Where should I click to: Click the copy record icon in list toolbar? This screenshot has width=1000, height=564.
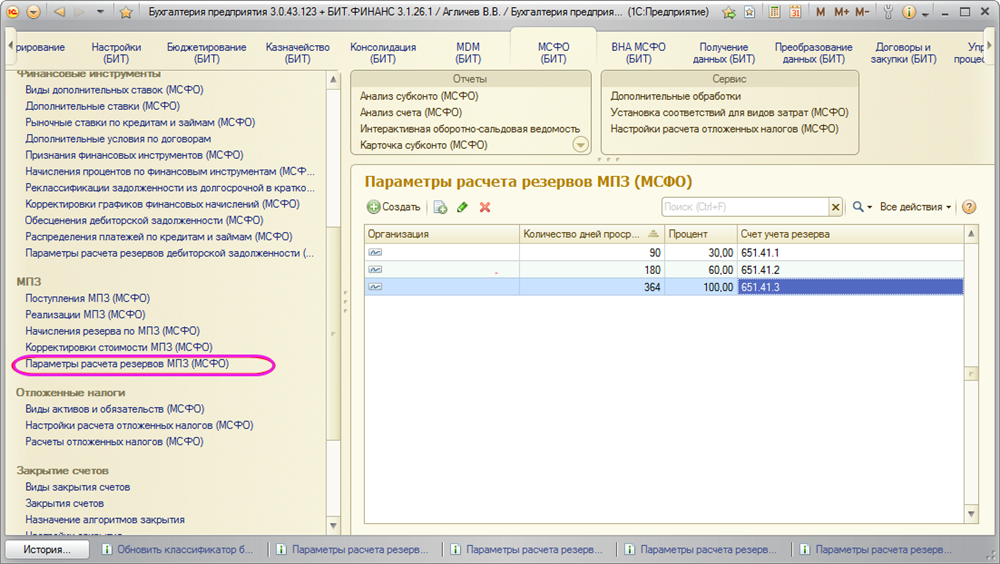tap(439, 207)
